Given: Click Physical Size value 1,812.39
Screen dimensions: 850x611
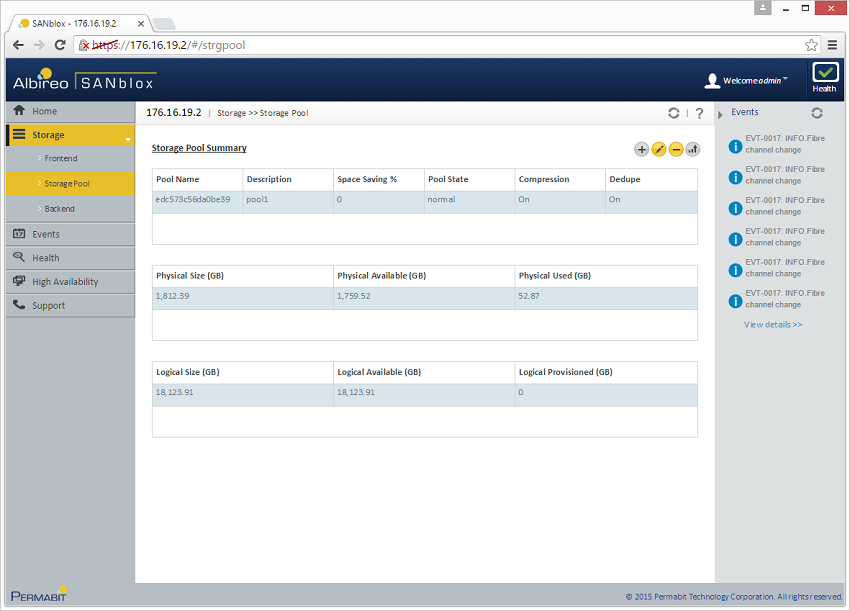Looking at the screenshot, I should tap(172, 296).
